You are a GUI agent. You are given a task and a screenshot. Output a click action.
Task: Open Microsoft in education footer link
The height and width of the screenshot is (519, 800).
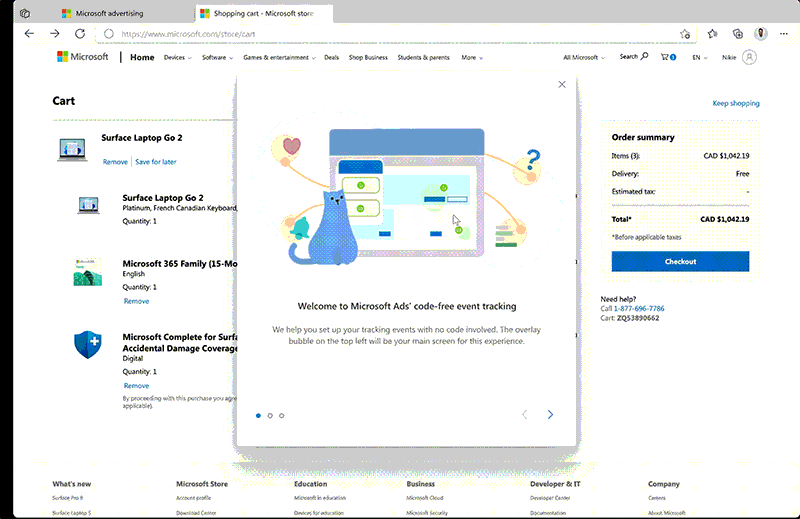tap(320, 498)
